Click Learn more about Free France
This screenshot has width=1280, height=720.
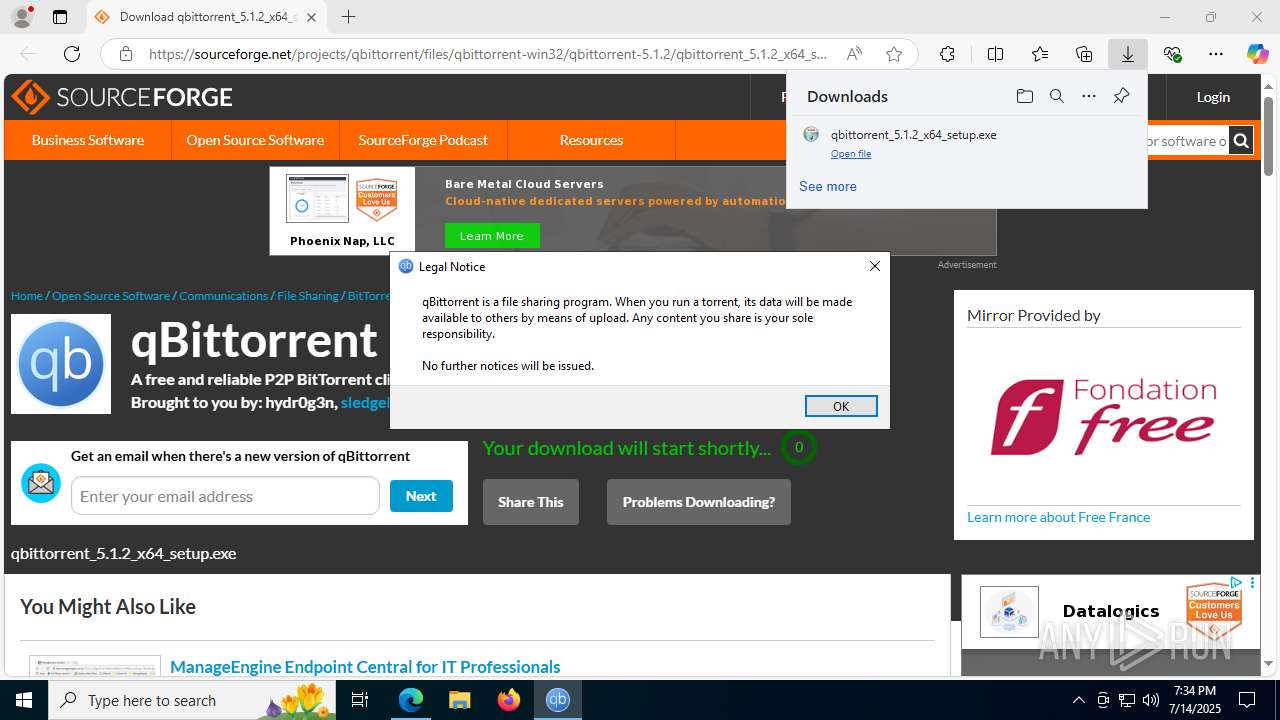(x=1058, y=517)
